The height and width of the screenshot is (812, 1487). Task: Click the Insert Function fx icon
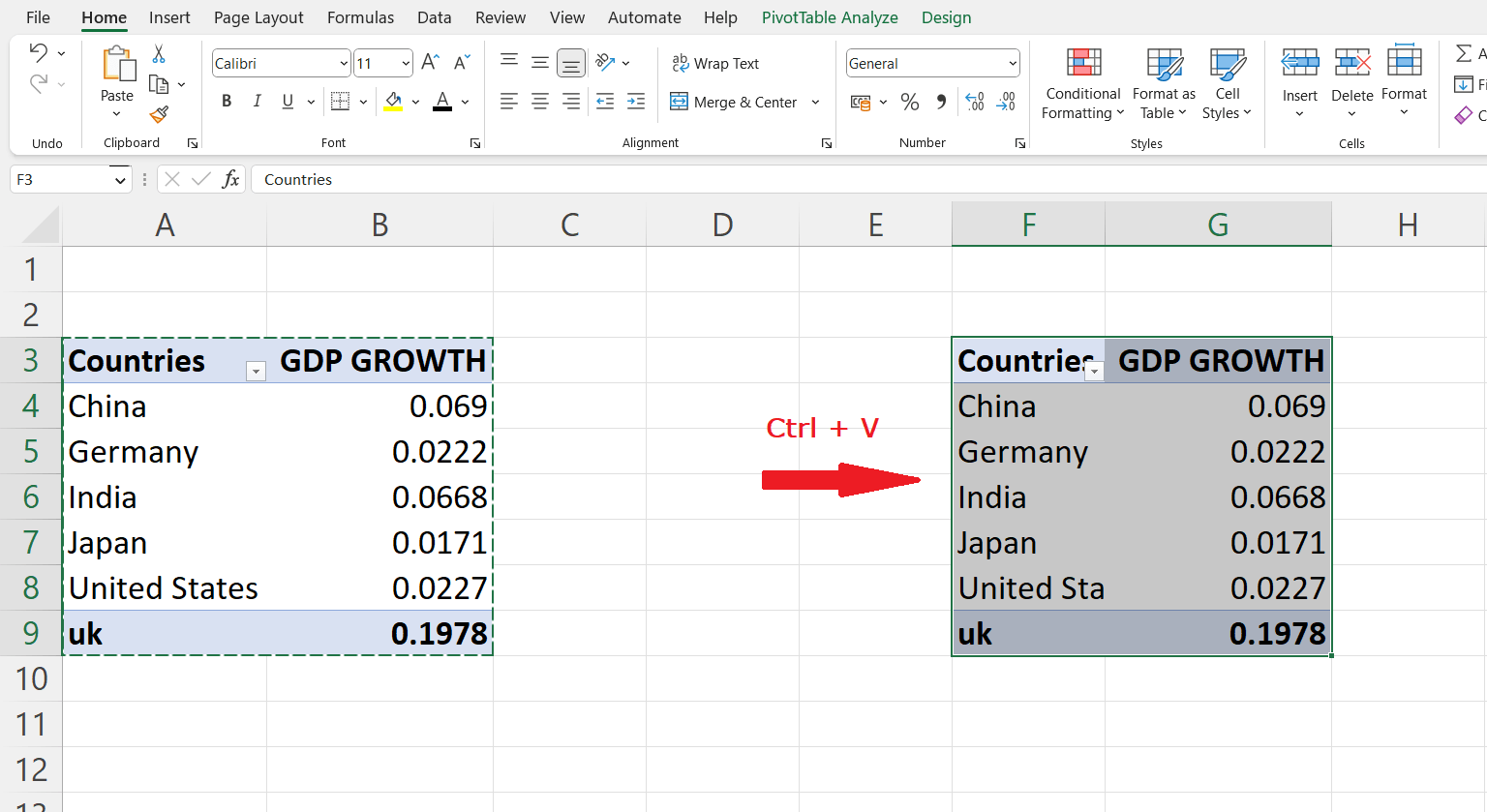(231, 179)
